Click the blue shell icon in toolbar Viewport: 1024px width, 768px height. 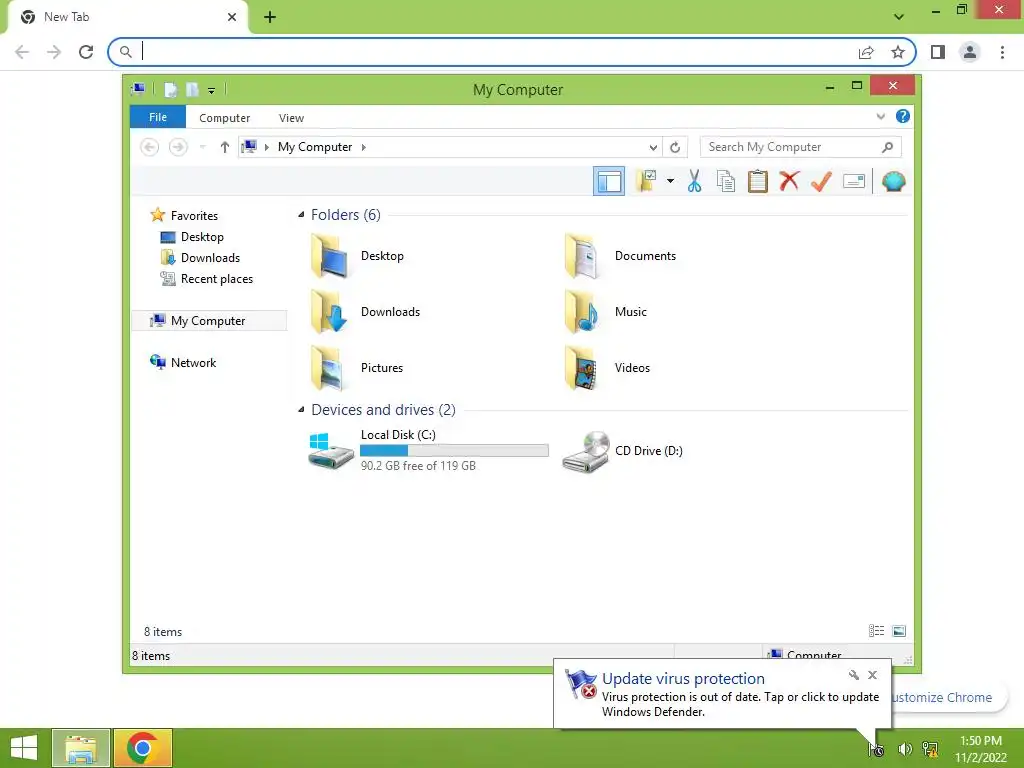[x=893, y=181]
